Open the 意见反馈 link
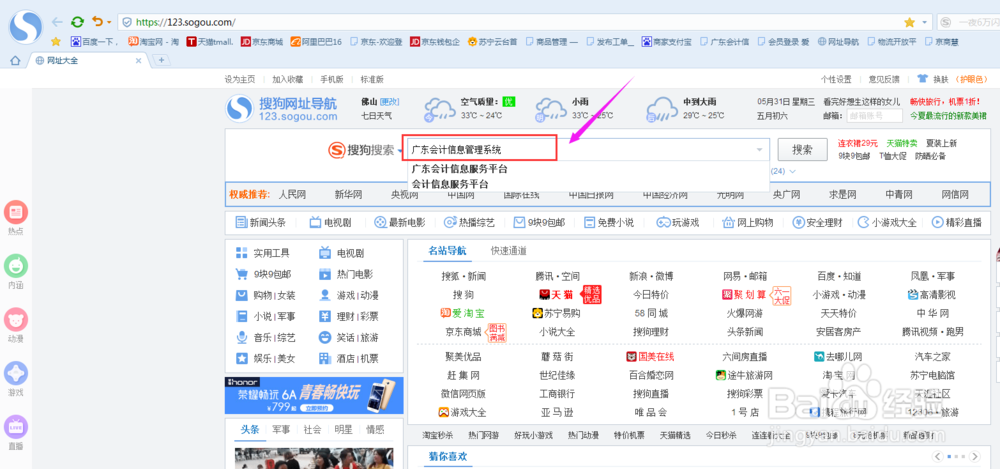 coord(884,80)
